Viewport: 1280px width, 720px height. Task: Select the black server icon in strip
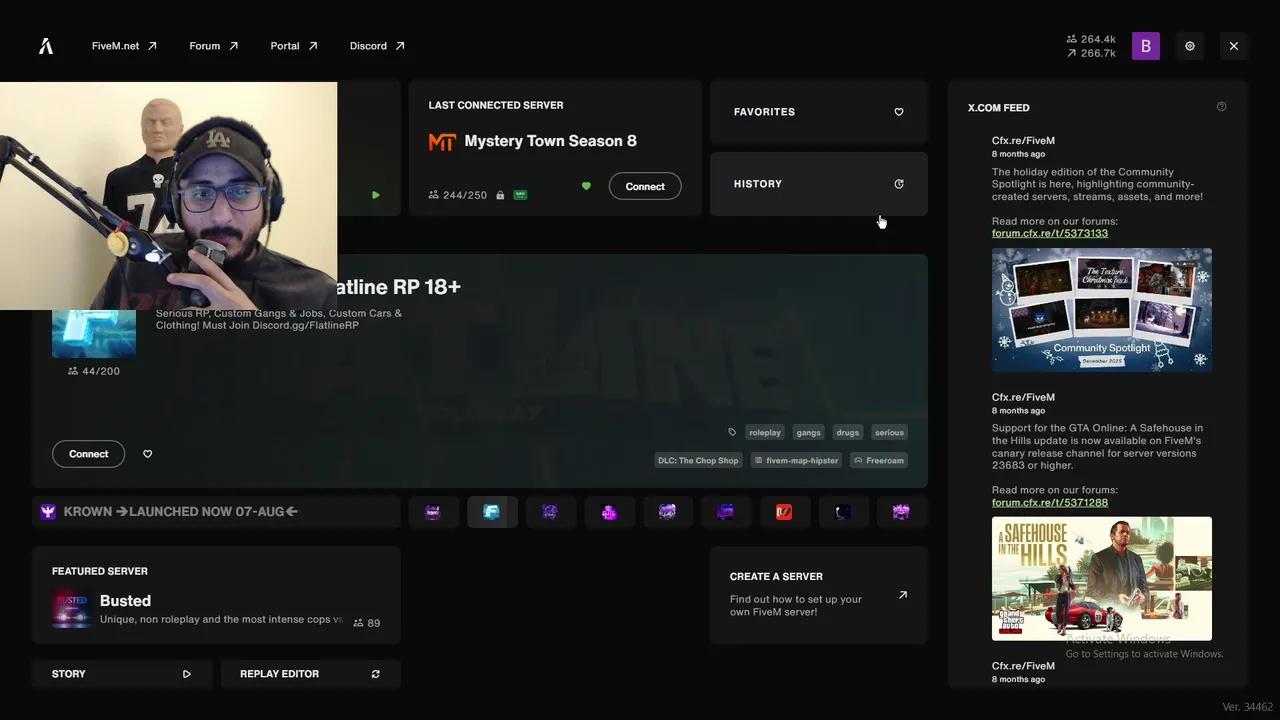coord(843,512)
